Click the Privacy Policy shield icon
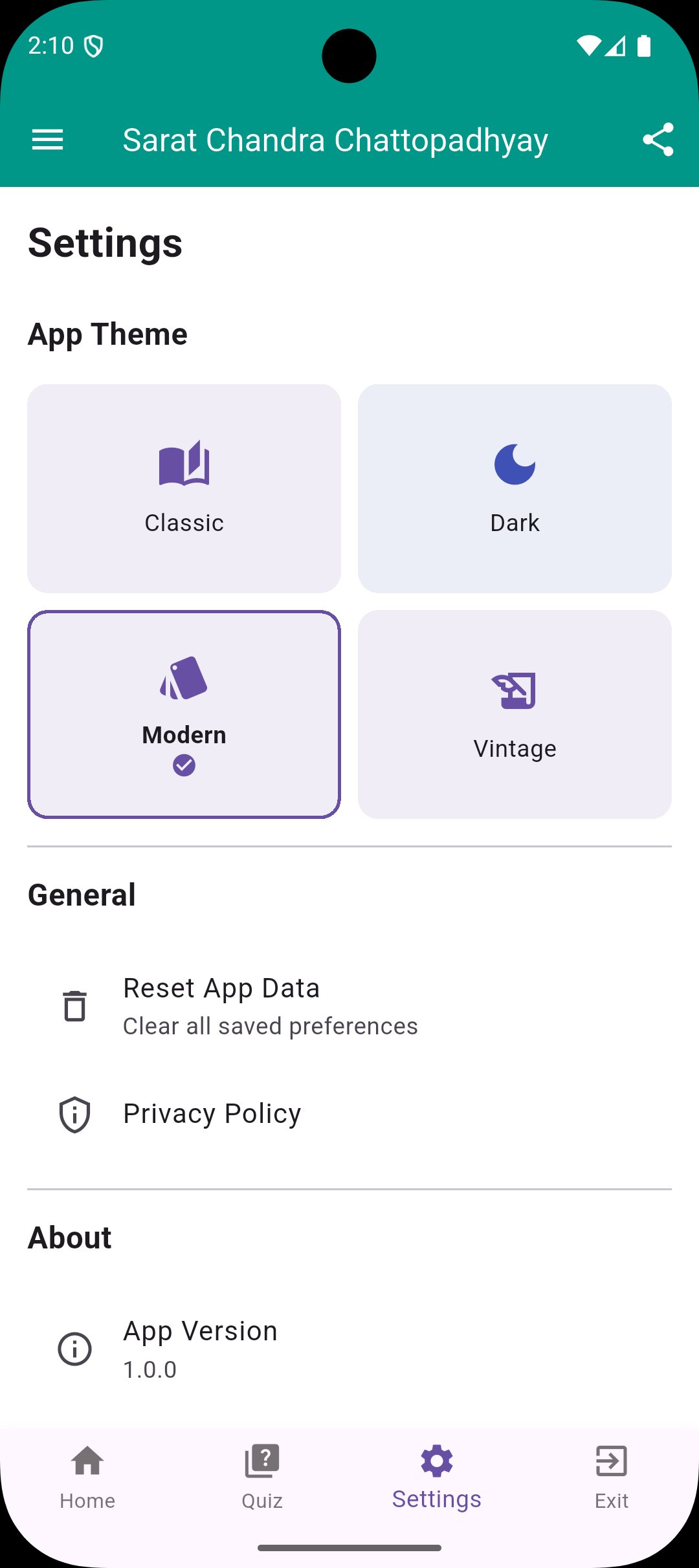 75,1115
